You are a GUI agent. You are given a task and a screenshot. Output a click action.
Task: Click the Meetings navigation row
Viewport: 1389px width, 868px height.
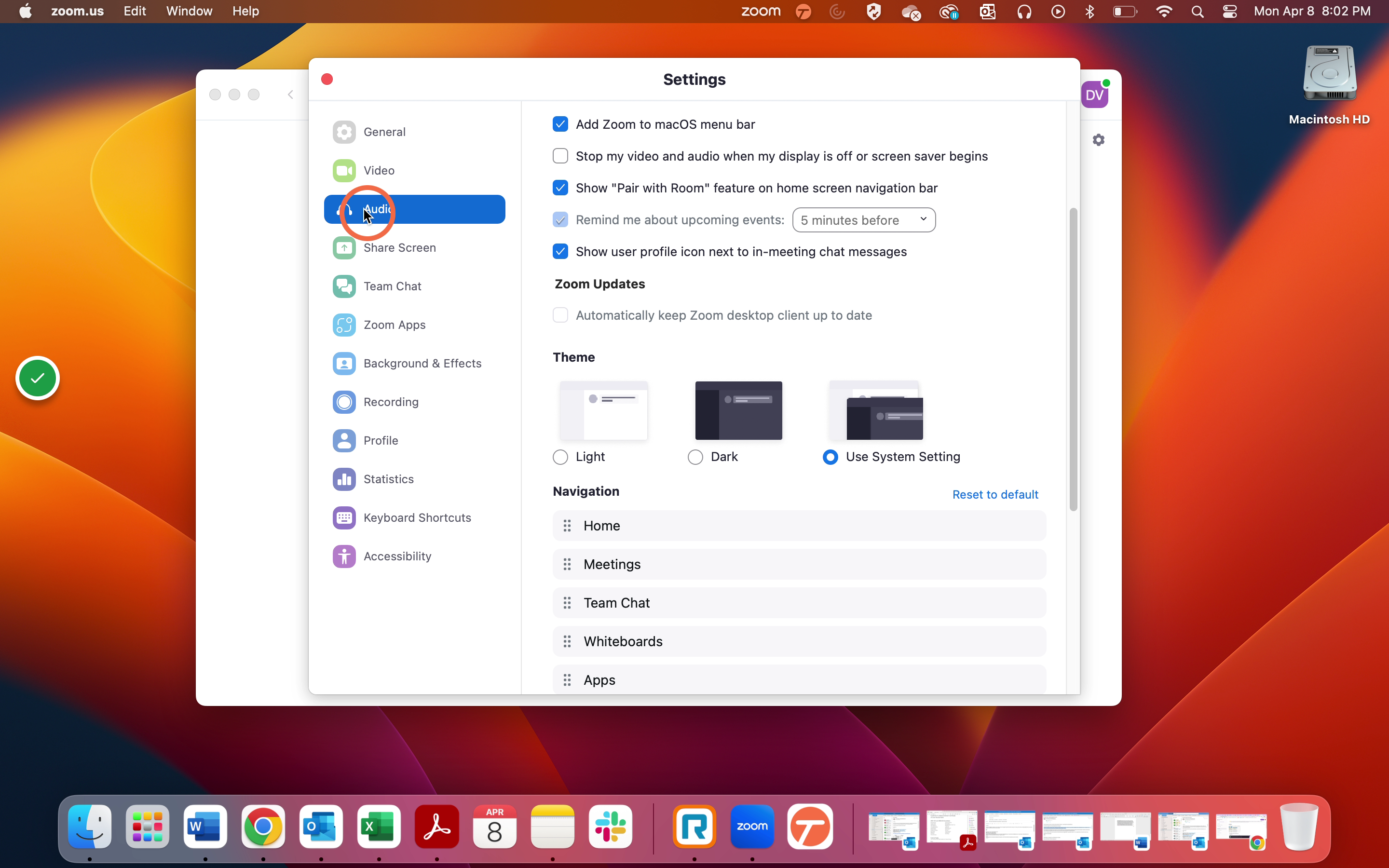pyautogui.click(x=799, y=564)
